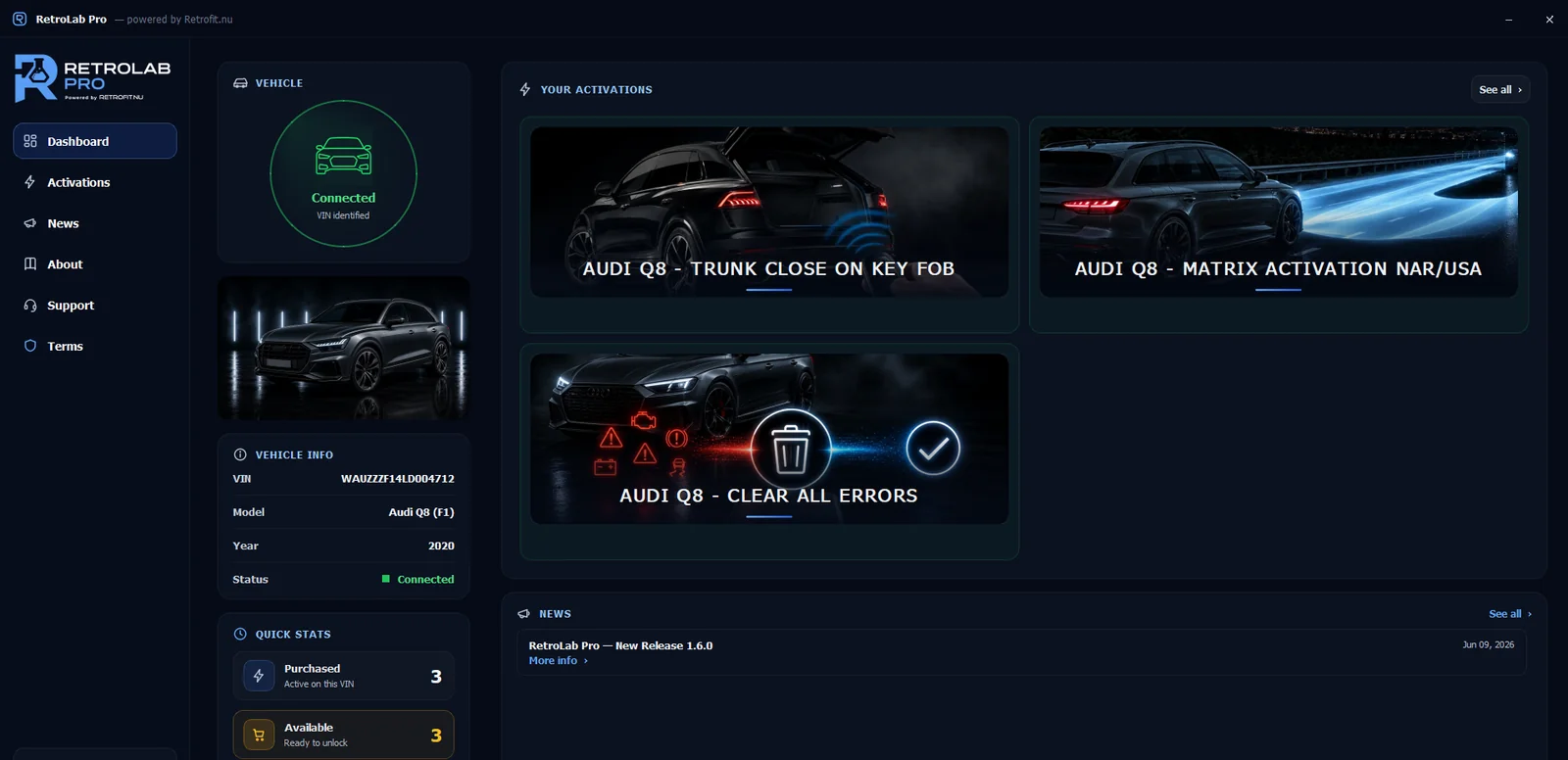Click the info icon beside Vehicle Info

coord(240,454)
